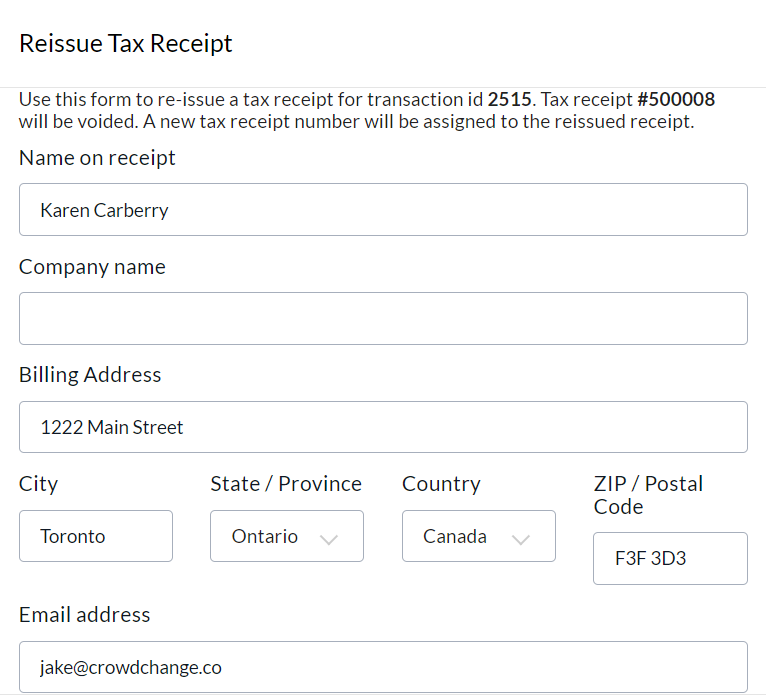Click the "Country" label
Image resolution: width=766 pixels, height=695 pixels.
tap(441, 484)
